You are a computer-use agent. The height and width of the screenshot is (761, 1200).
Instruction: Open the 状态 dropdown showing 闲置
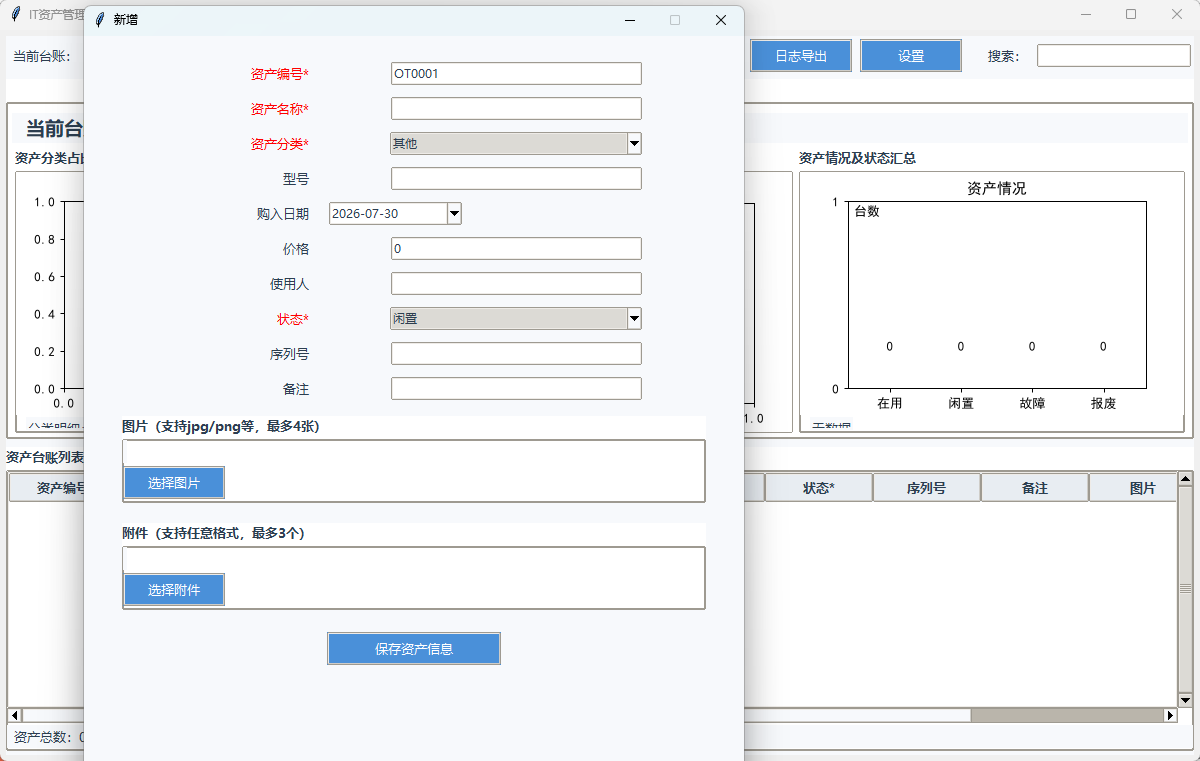(516, 319)
